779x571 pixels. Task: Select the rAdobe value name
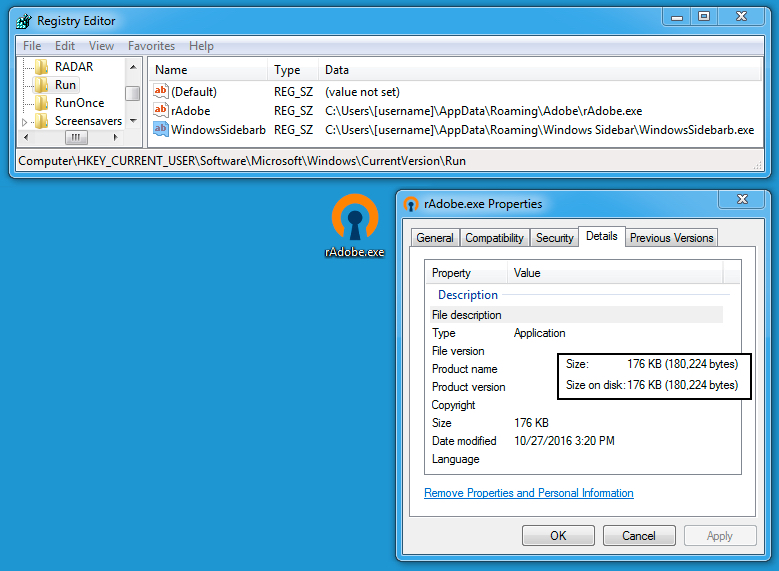click(x=191, y=111)
